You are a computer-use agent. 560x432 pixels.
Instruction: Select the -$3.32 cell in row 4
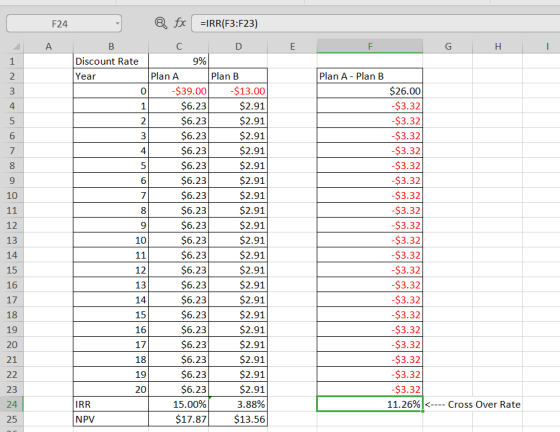point(370,106)
